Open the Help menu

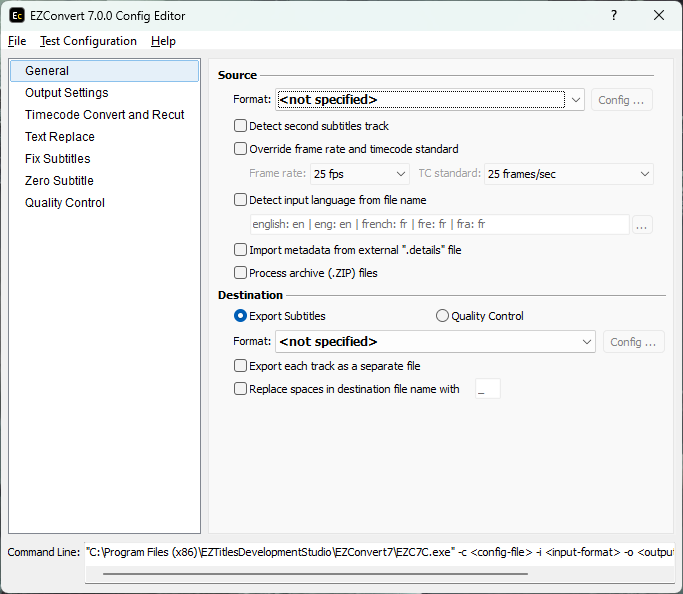tap(163, 41)
